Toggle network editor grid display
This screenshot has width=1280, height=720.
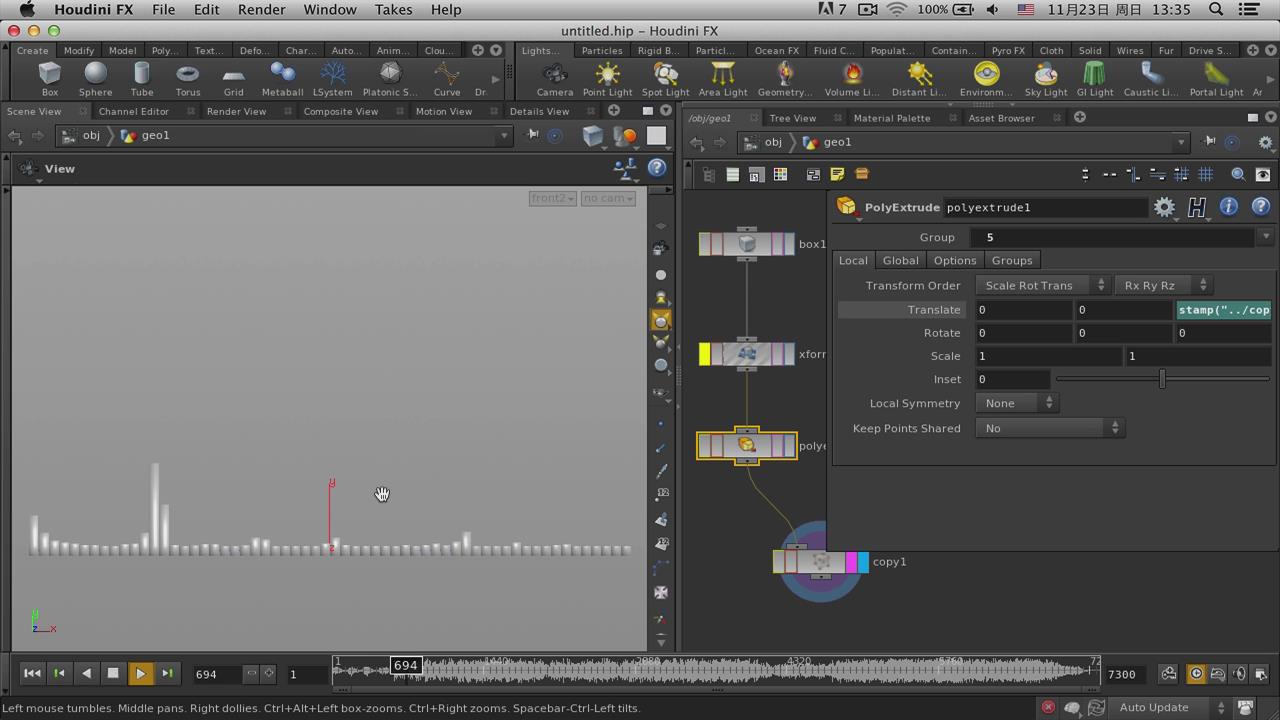click(x=1206, y=174)
